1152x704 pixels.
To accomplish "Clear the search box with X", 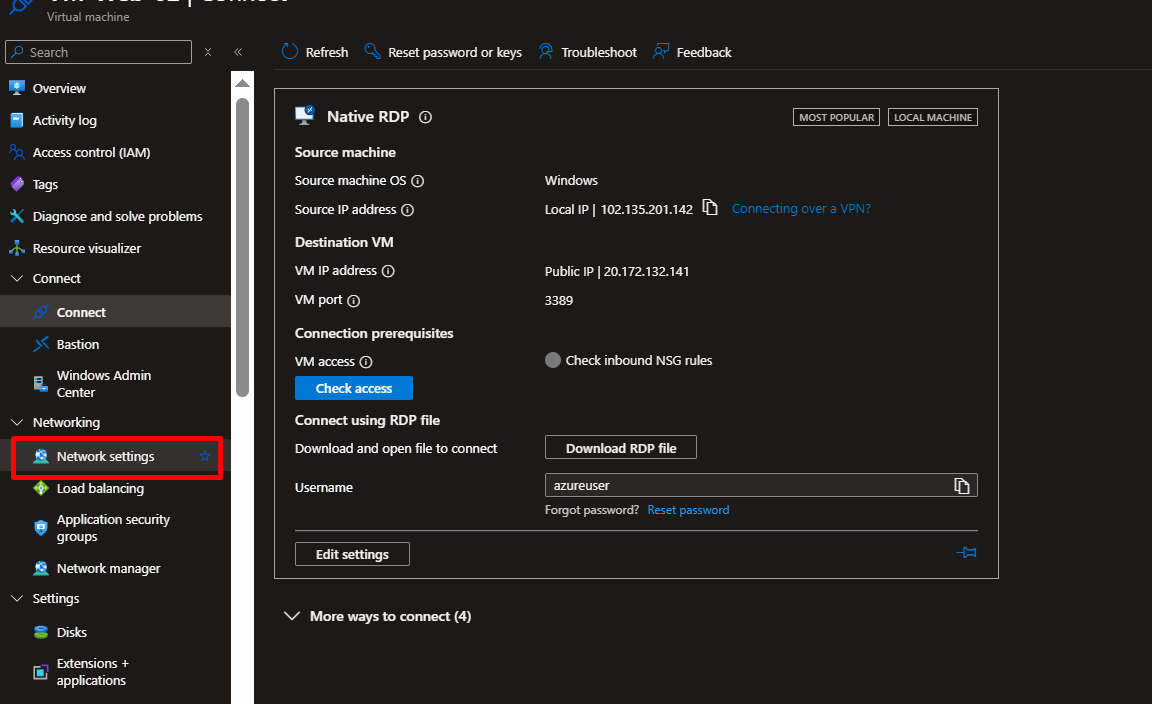I will pos(208,52).
